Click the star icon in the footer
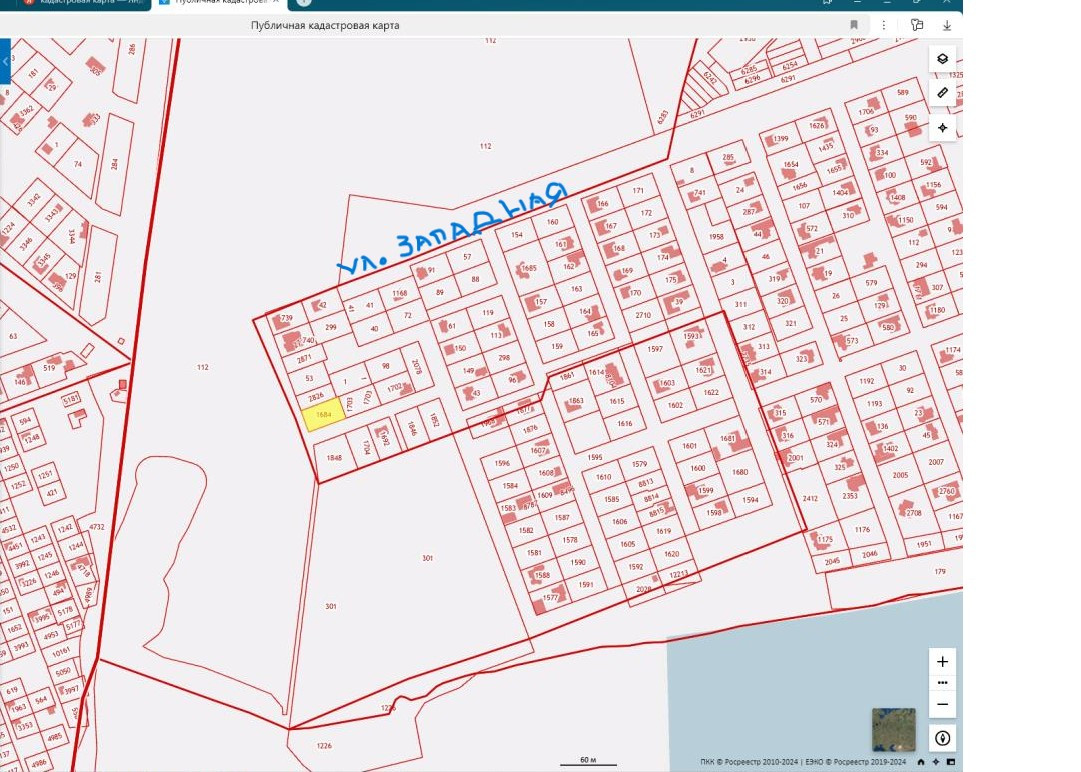Screen dimensions: 1081x772 [x=936, y=762]
